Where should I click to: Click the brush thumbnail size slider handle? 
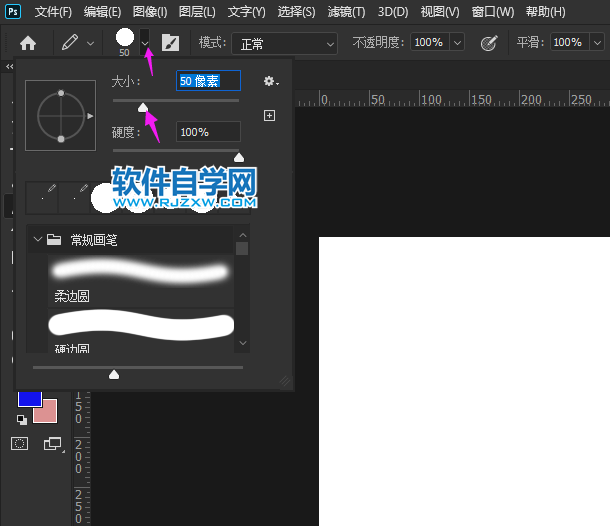(114, 374)
